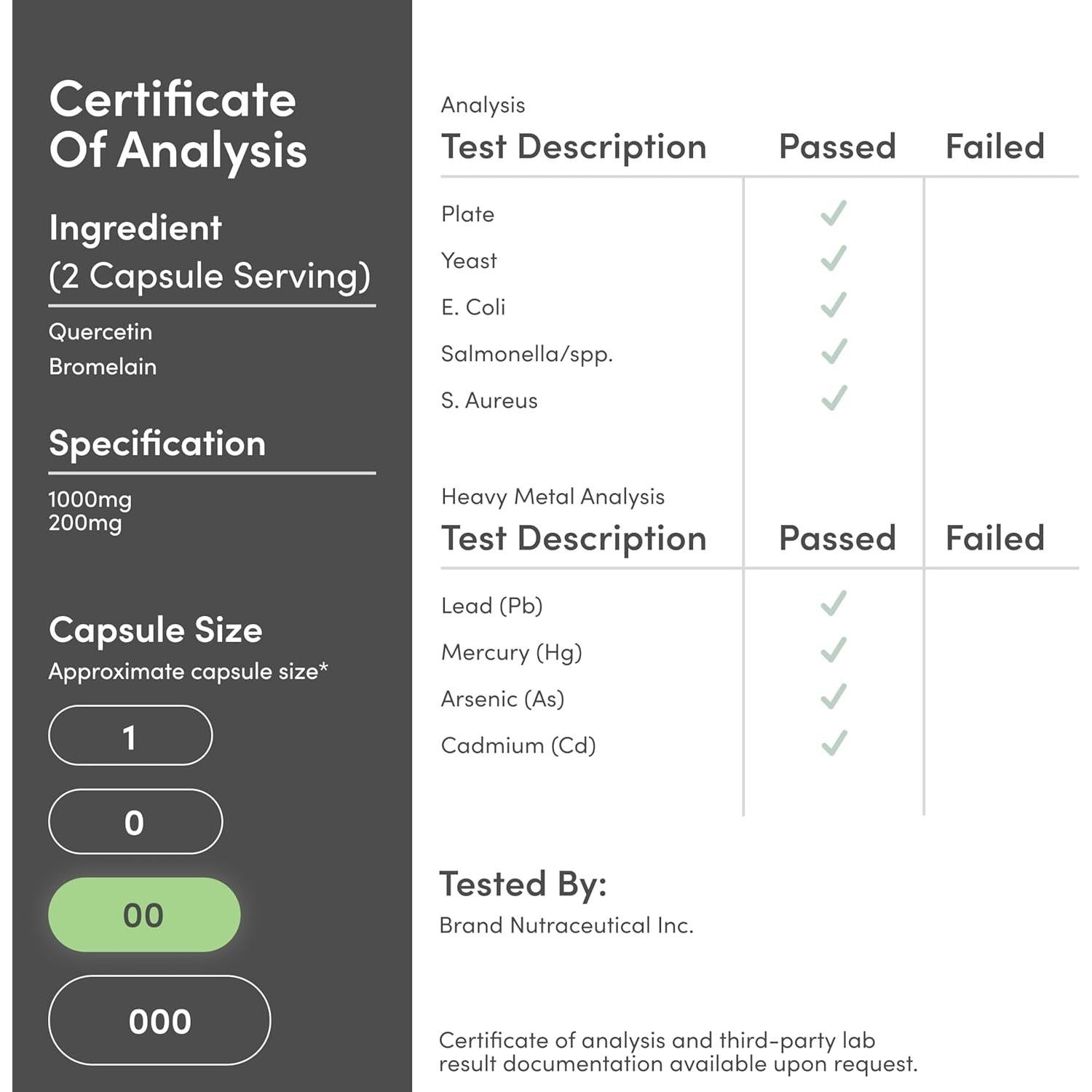Choose the highlighted 00 capsule size

(144, 915)
